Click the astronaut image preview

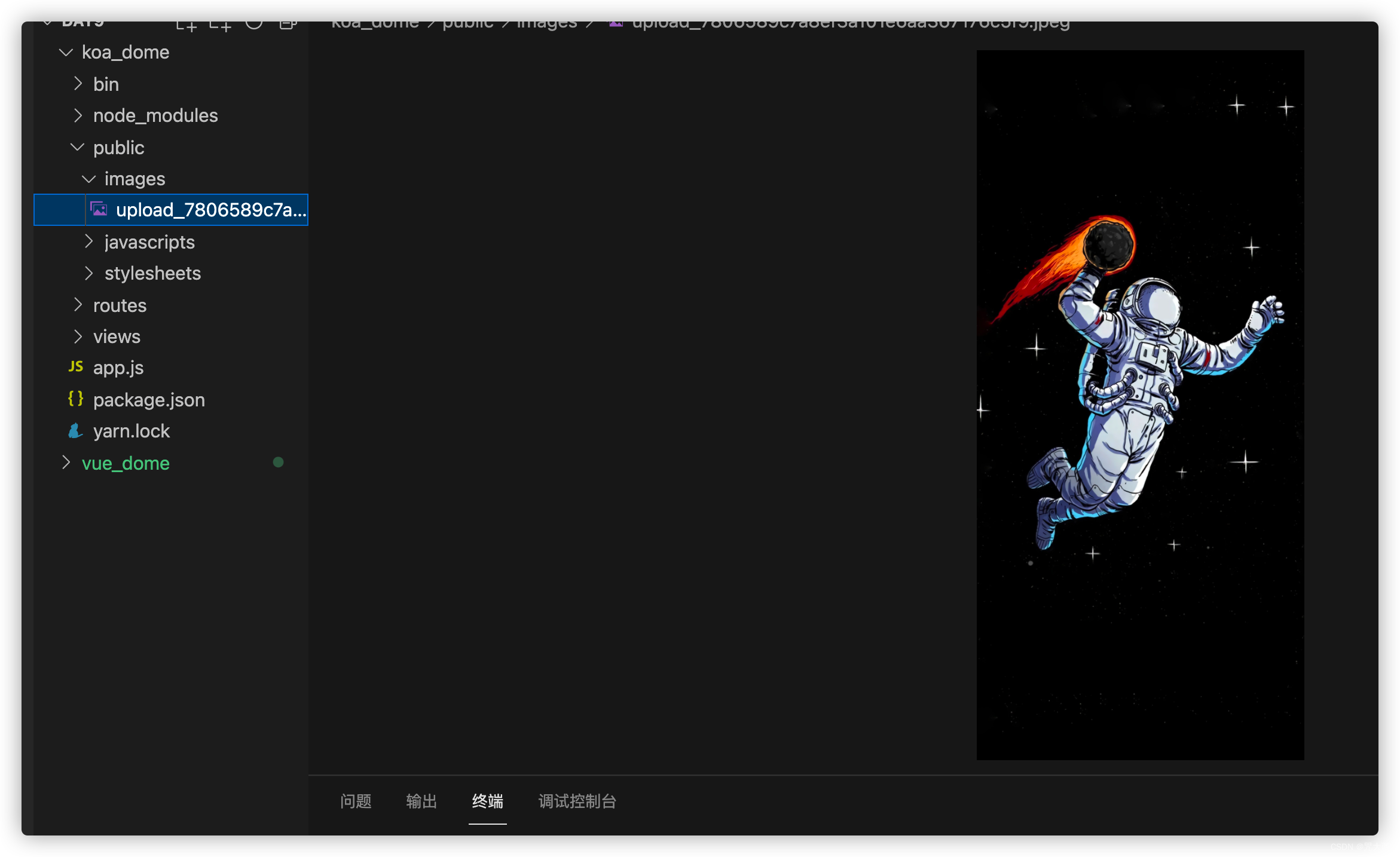coord(1140,405)
